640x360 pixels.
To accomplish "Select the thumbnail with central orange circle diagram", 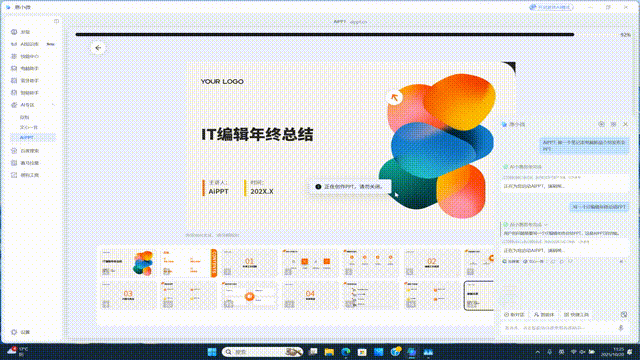I will pos(249,295).
